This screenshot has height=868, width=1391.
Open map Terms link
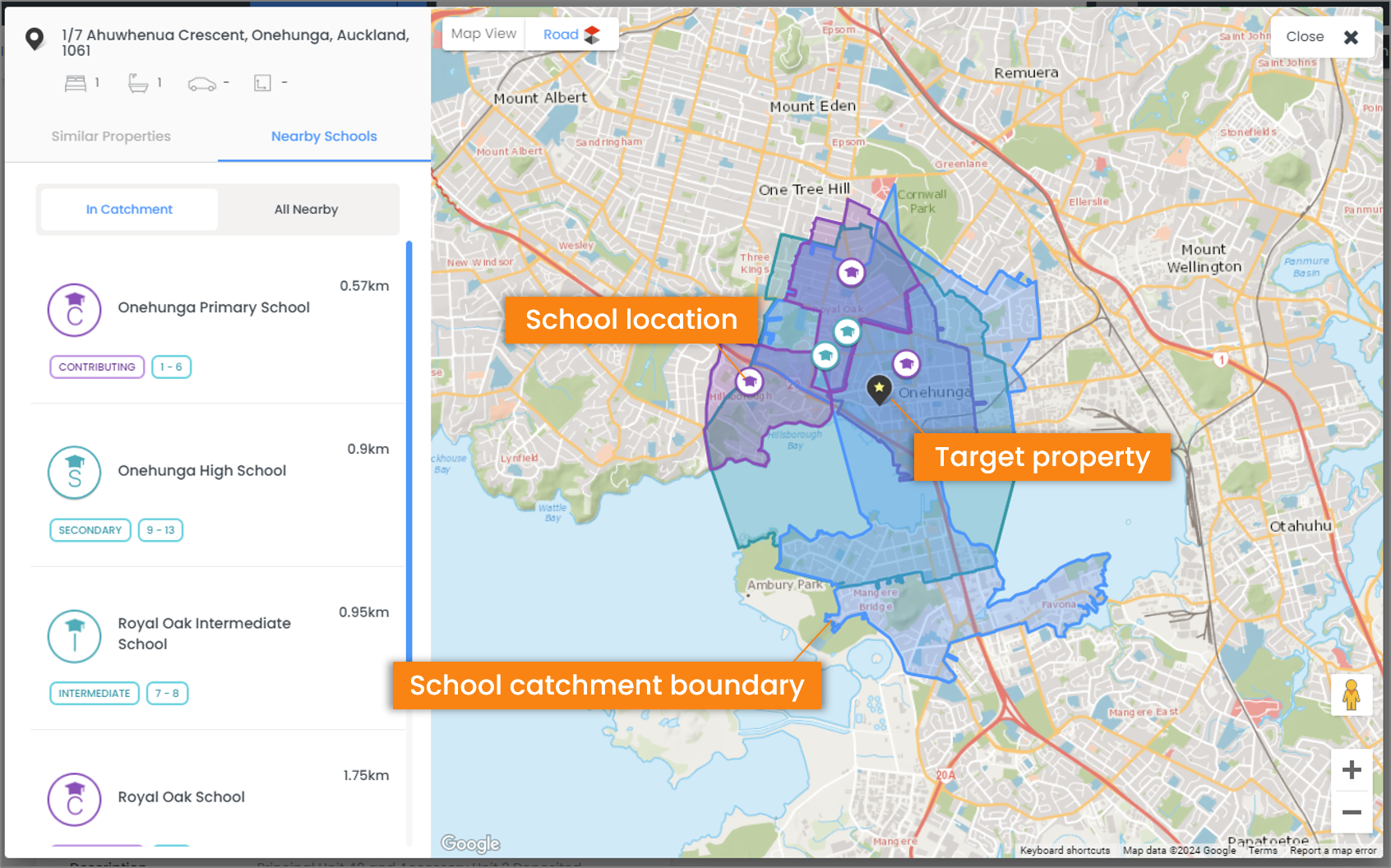click(1263, 851)
